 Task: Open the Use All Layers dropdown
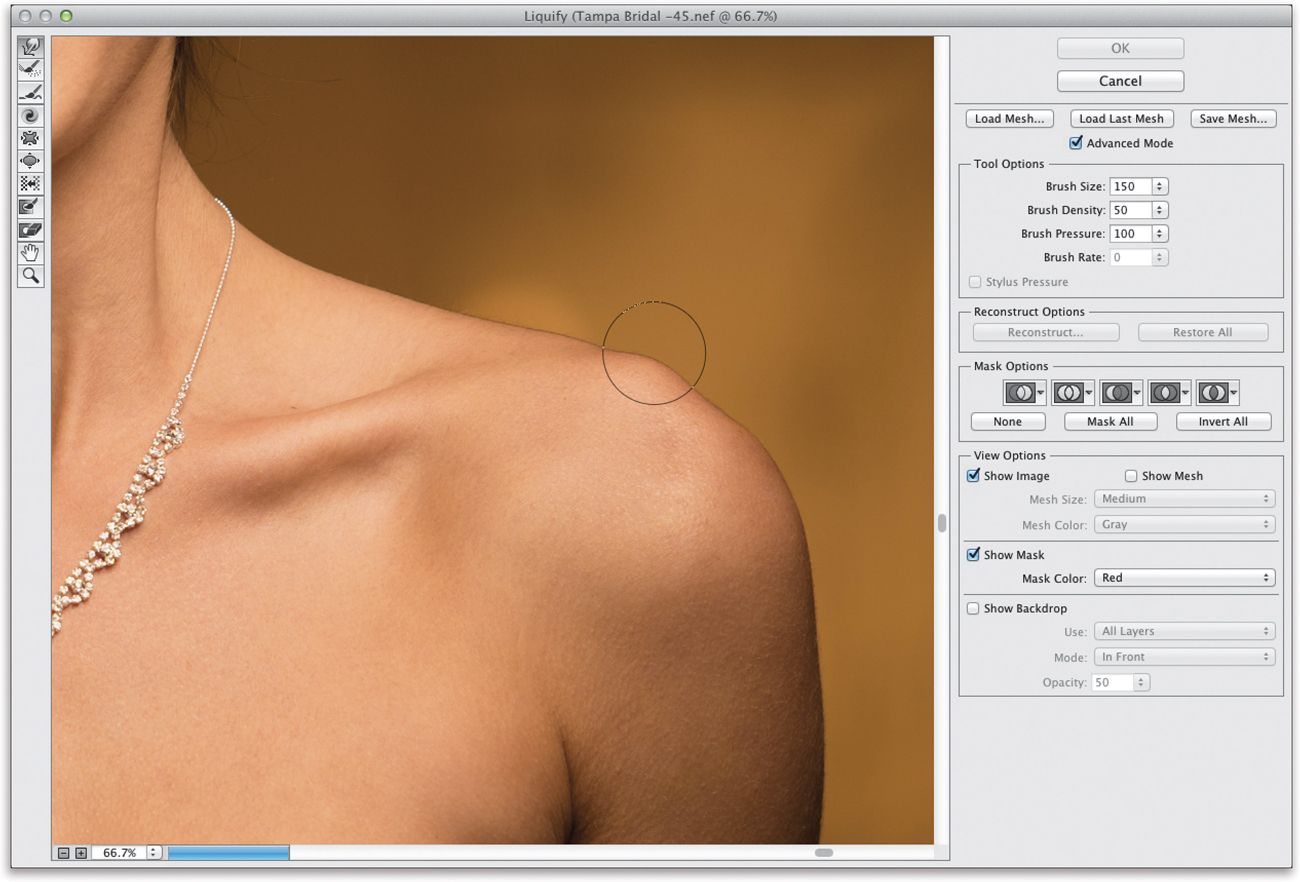coord(1185,631)
